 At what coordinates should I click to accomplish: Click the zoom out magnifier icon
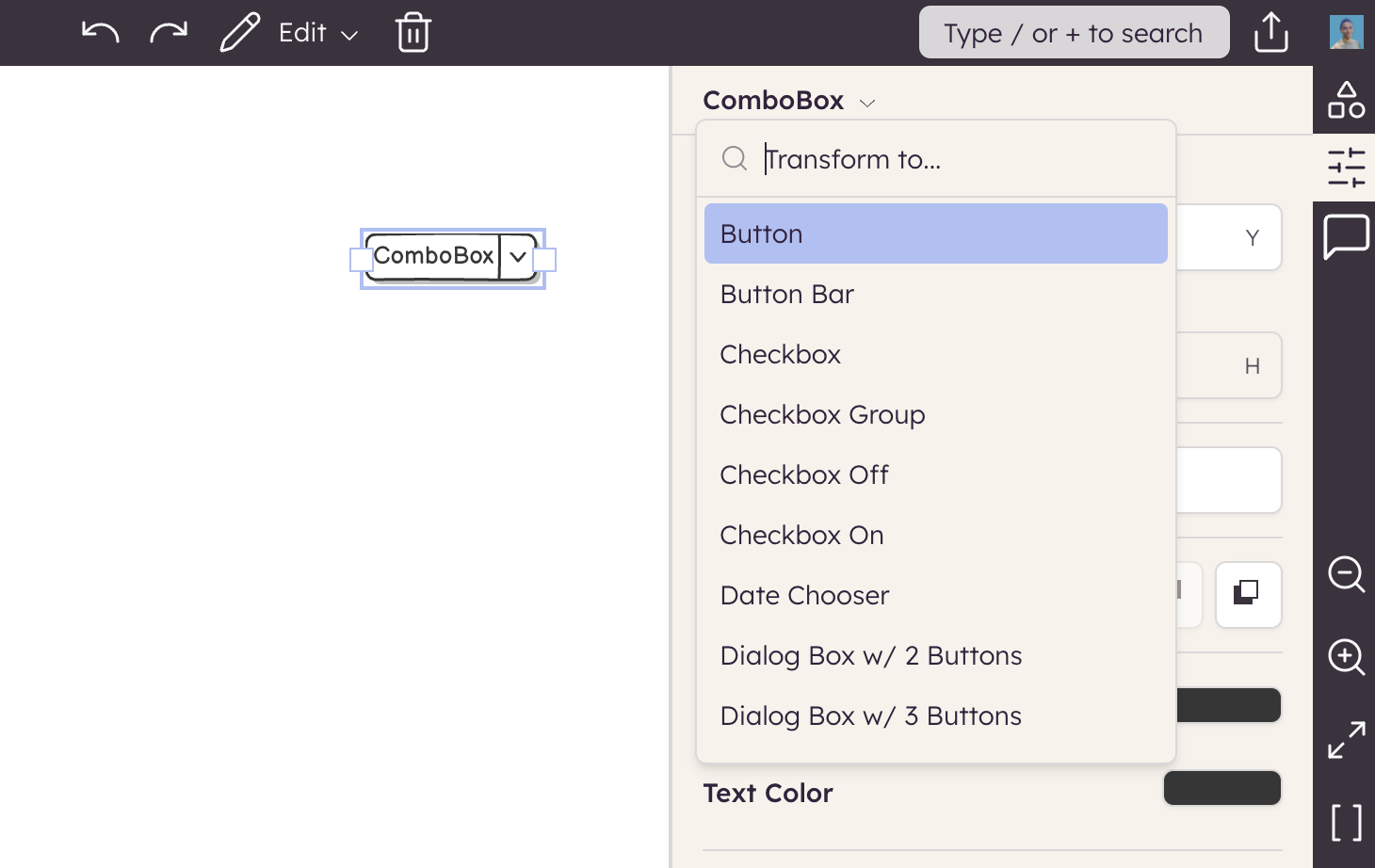pyautogui.click(x=1346, y=573)
